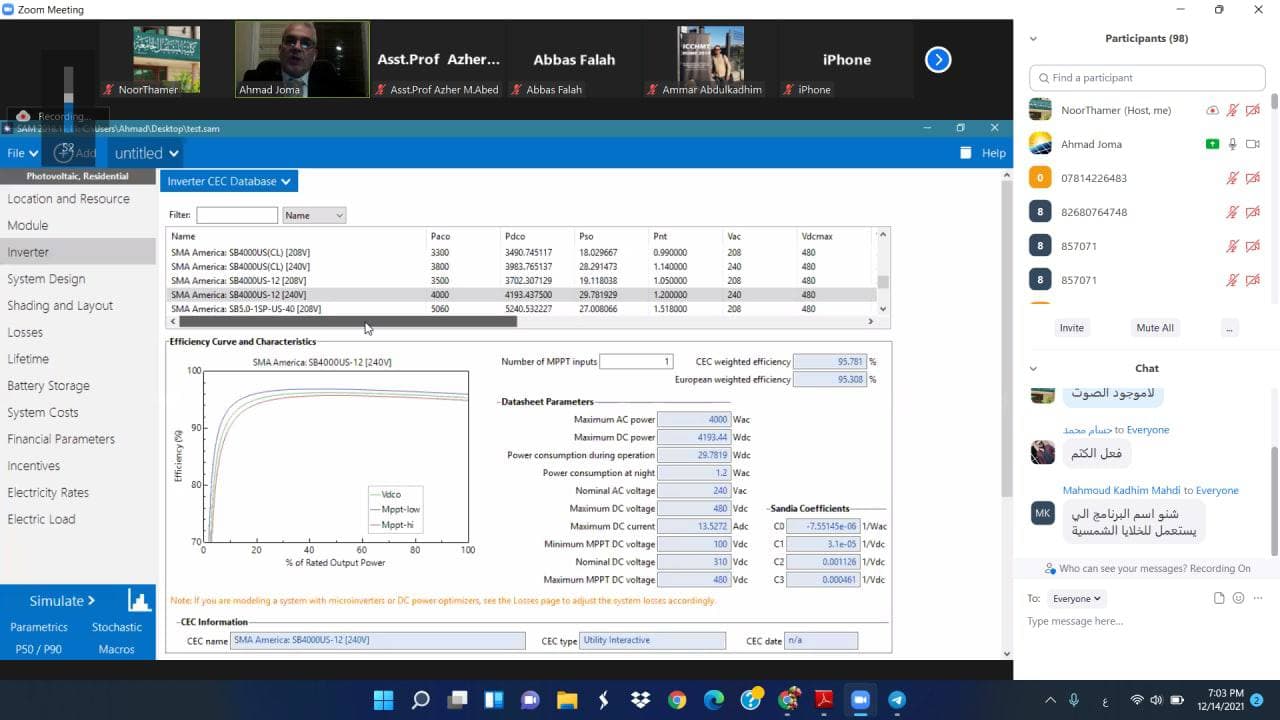Select System Design in the sidebar
Viewport: 1280px width, 720px height.
pyautogui.click(x=46, y=279)
